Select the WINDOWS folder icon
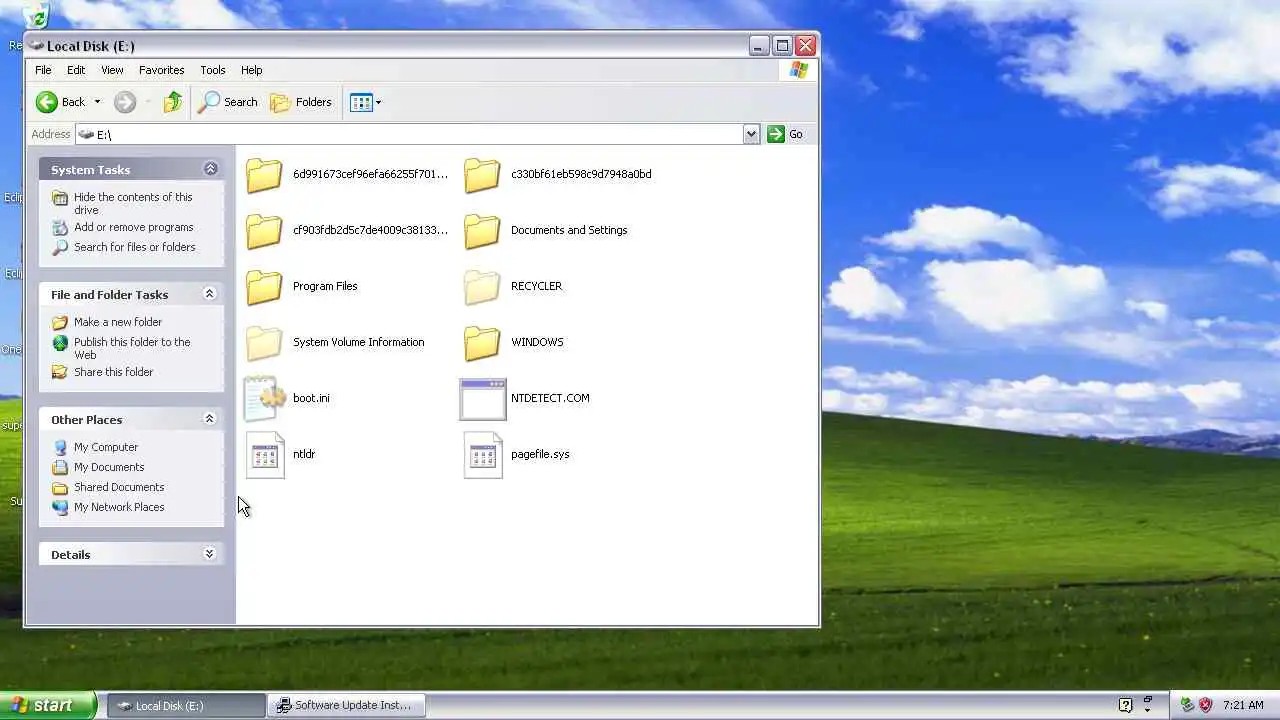This screenshot has width=1280, height=720. [482, 342]
